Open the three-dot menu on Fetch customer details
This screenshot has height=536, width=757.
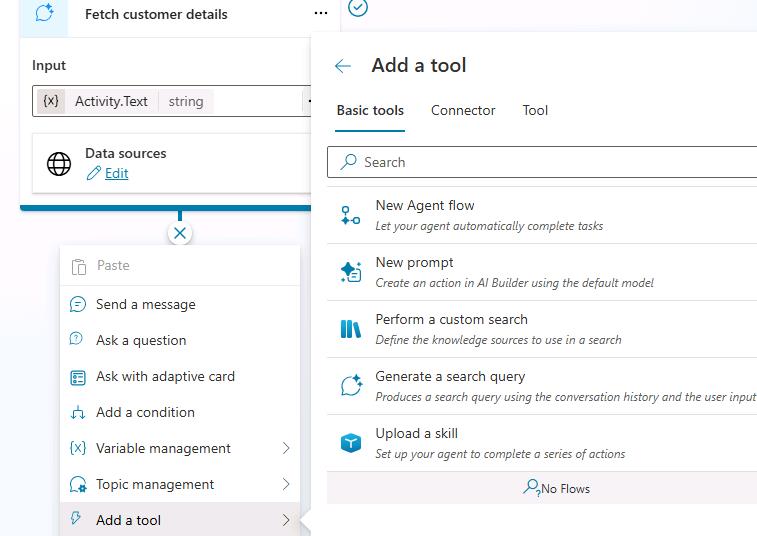[321, 14]
